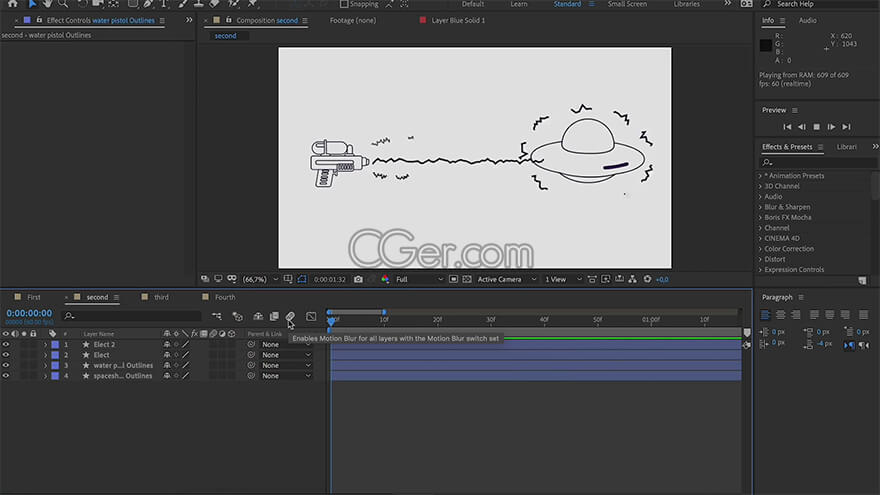Click the 0:00:00:00 current time display
Screen dimensions: 880x495
29,313
